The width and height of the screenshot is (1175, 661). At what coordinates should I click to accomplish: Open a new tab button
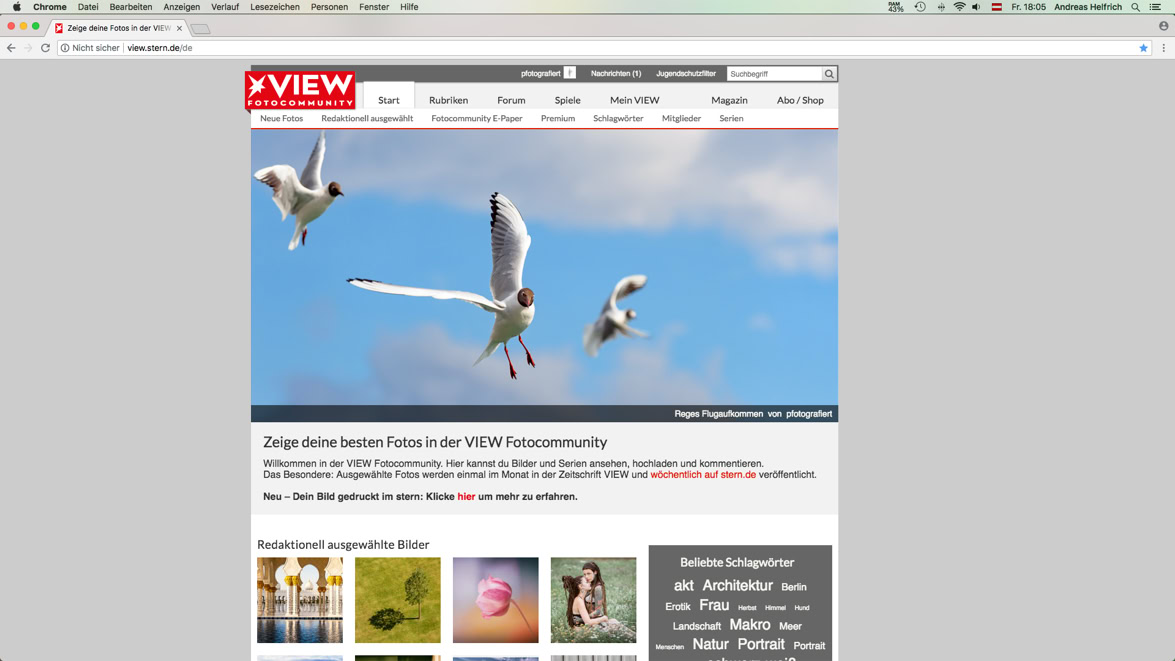pyautogui.click(x=200, y=28)
